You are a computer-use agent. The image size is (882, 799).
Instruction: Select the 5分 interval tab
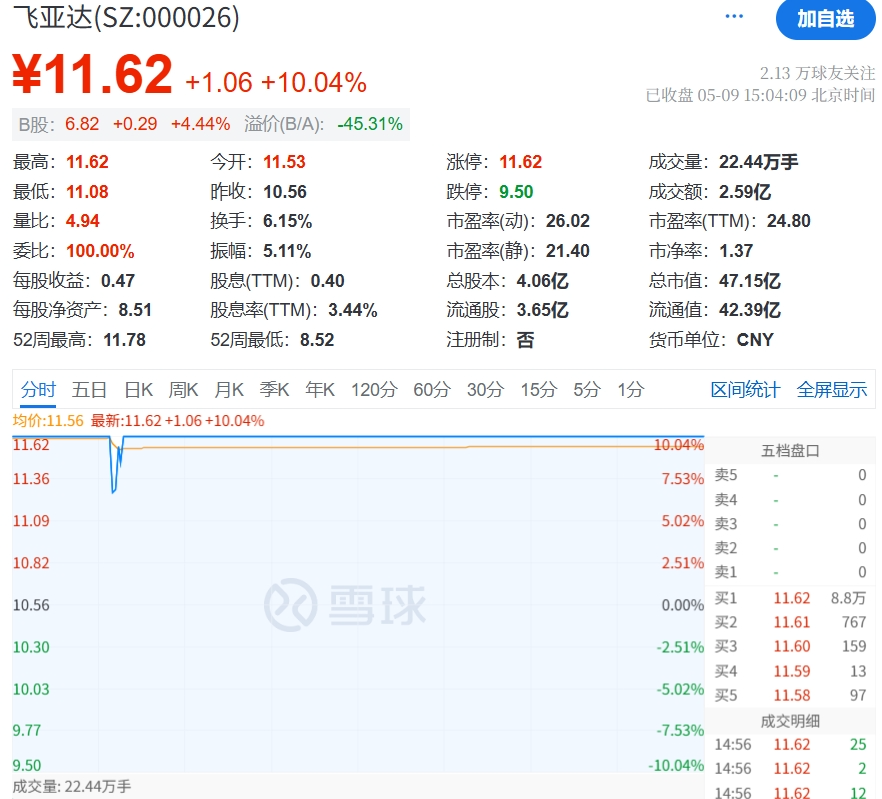click(587, 389)
